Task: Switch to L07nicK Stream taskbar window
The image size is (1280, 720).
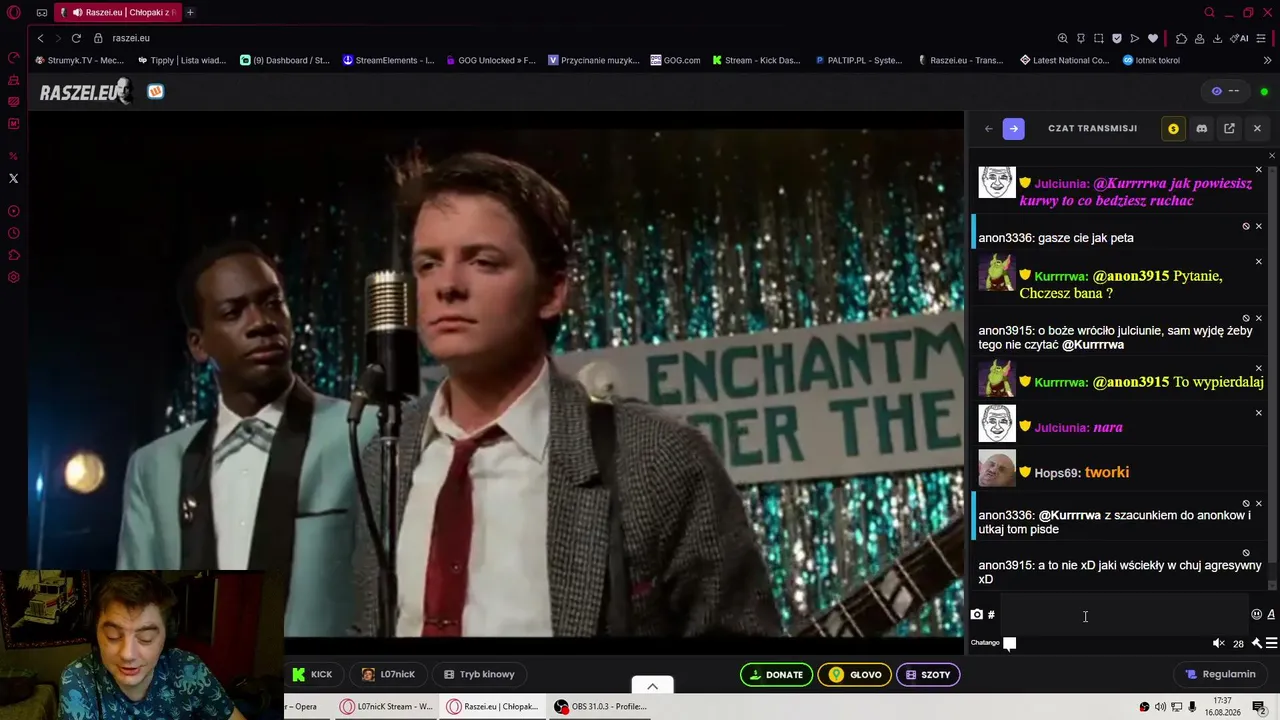Action: point(386,706)
